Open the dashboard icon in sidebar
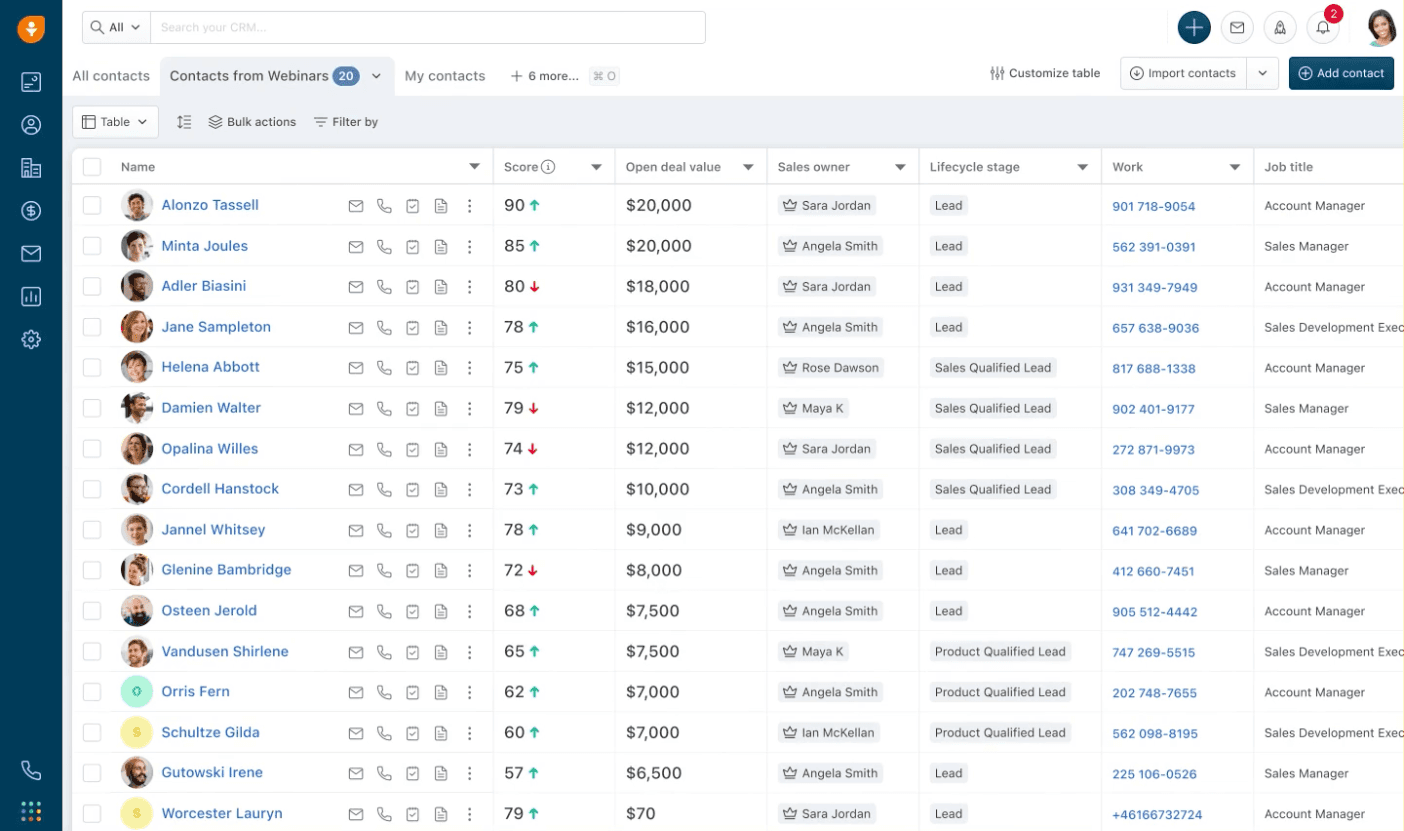 pos(31,82)
